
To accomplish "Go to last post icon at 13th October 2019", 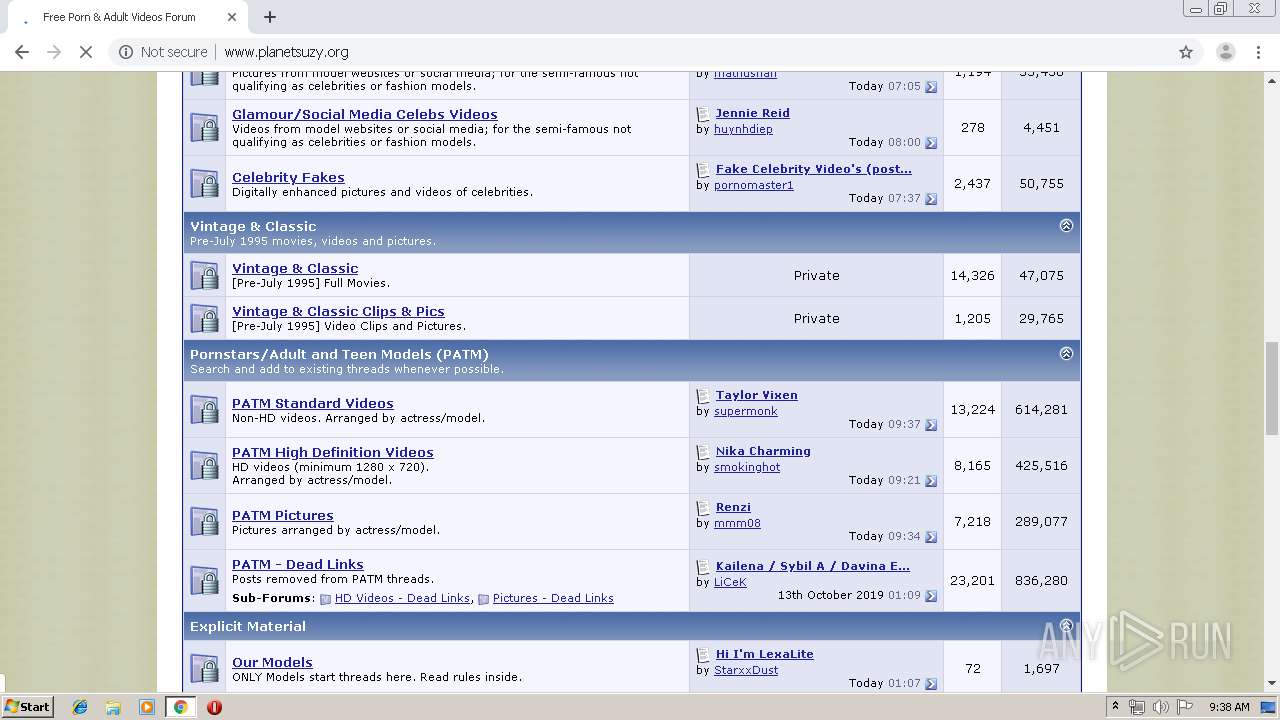I will [931, 596].
